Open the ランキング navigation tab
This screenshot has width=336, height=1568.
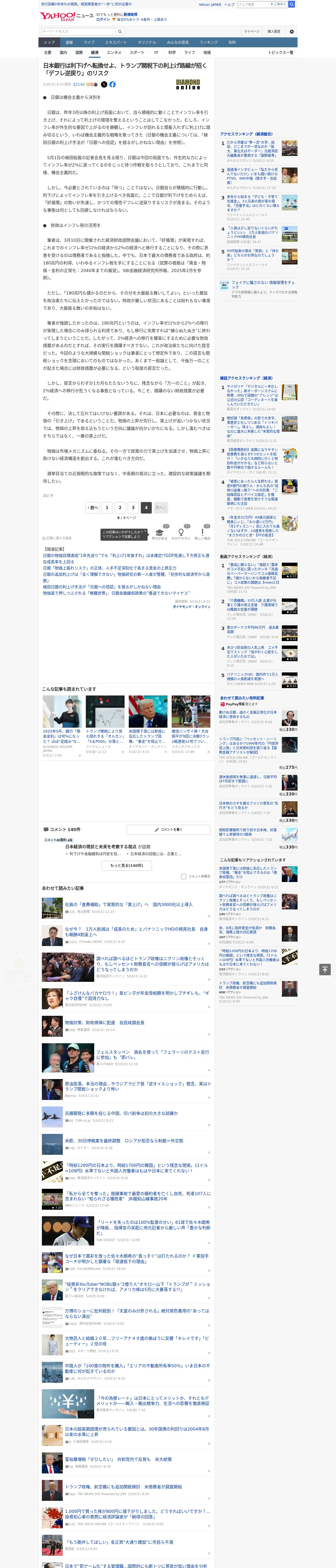pyautogui.click(x=209, y=43)
